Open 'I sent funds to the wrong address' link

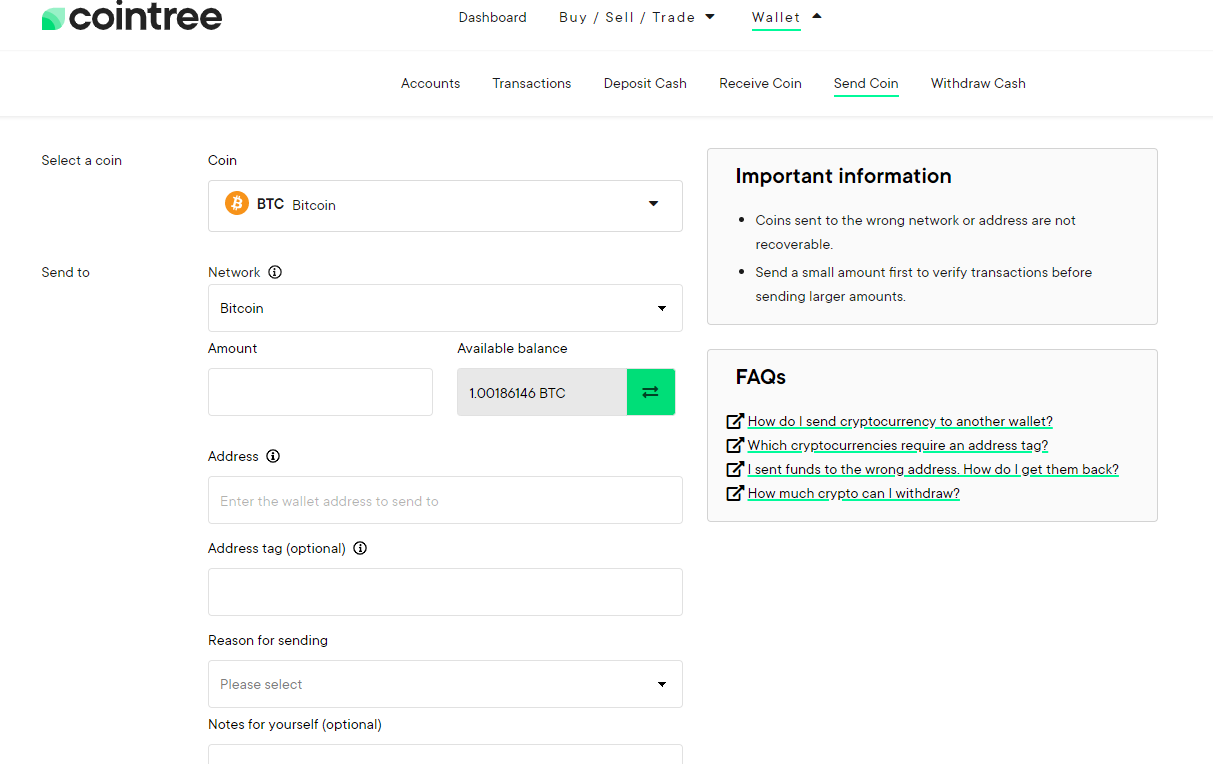pyautogui.click(x=933, y=469)
